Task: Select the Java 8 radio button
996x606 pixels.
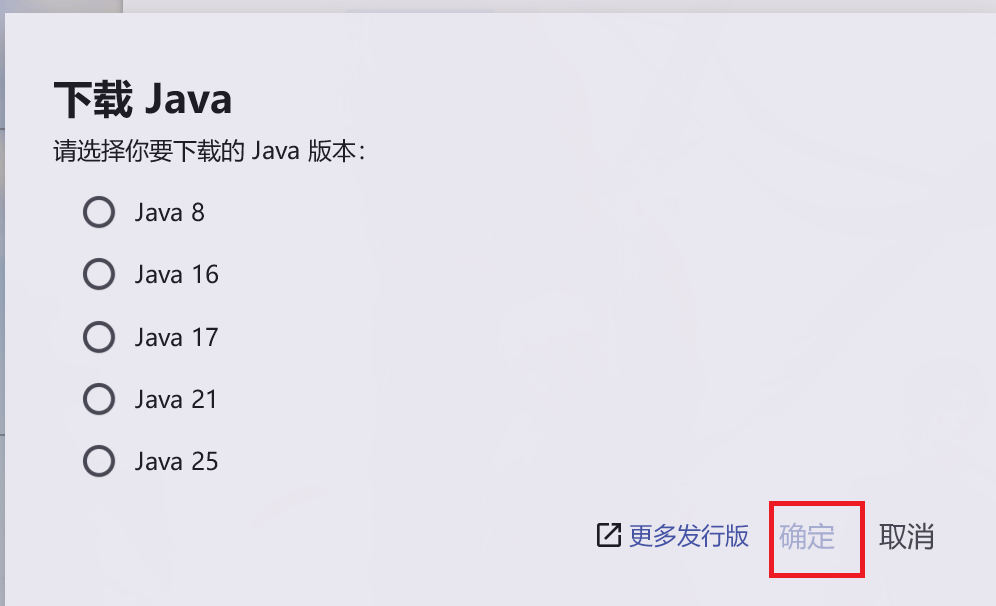Action: coord(99,212)
